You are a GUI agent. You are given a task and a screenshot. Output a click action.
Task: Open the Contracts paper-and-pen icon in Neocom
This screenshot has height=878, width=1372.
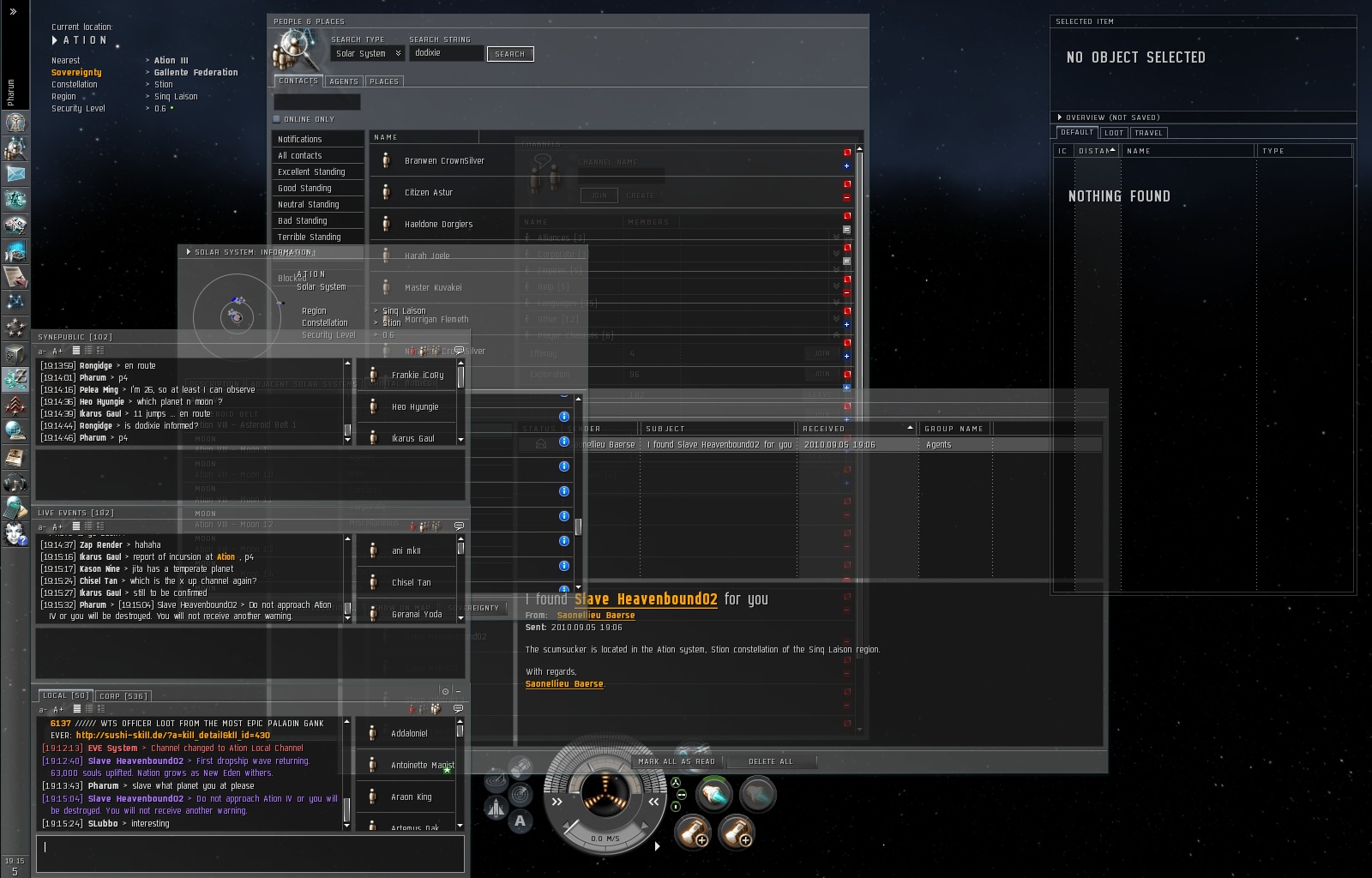(x=15, y=277)
